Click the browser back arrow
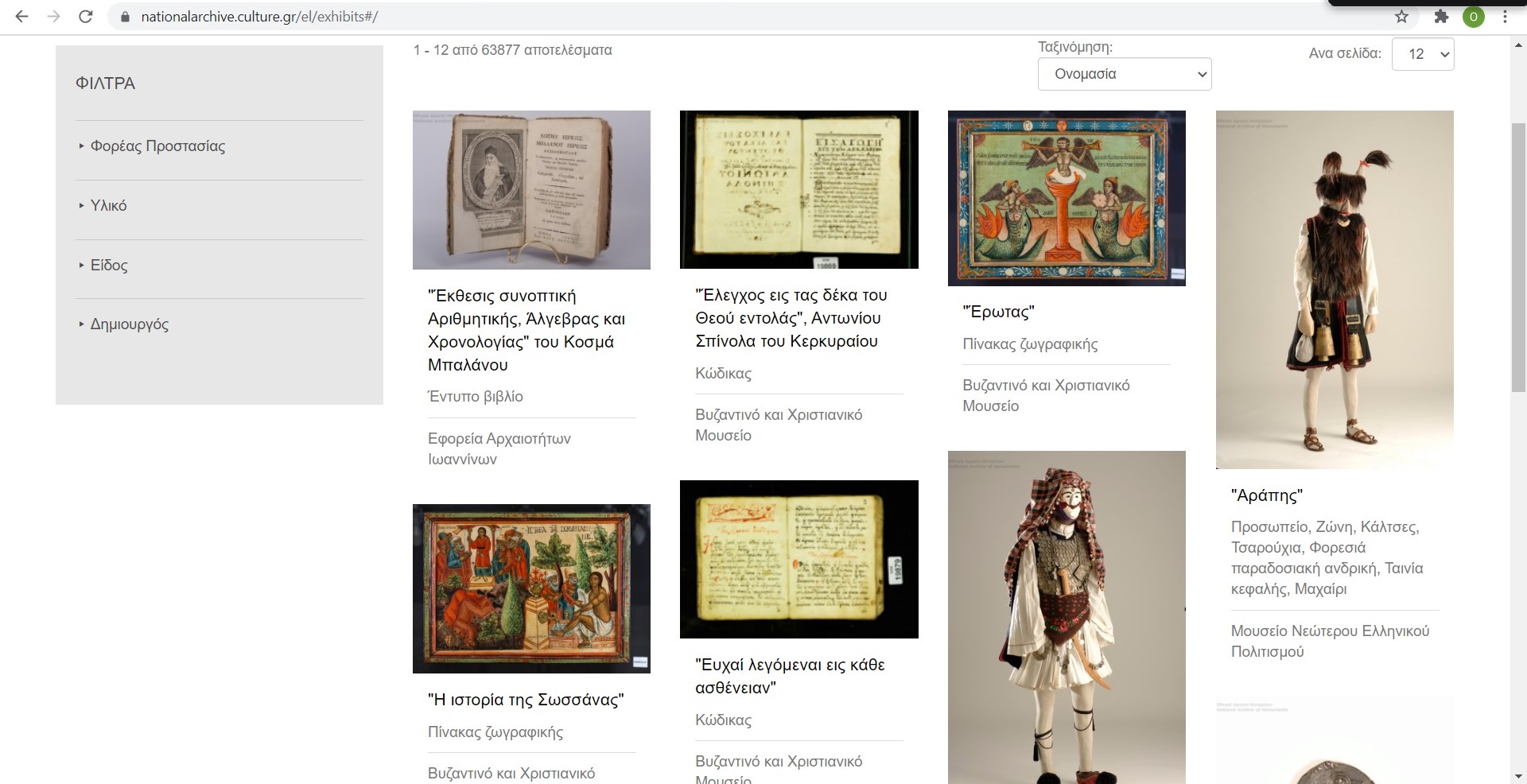1527x784 pixels. coord(21,17)
